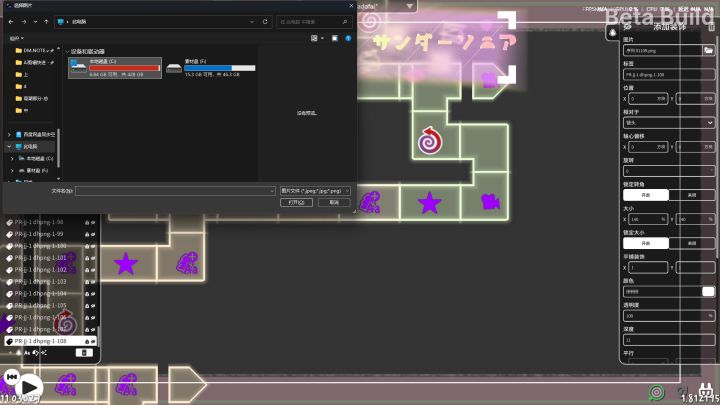Viewport: 720px width, 405px height.
Task: Click the up-directory arrow in file dialog
Action: pyautogui.click(x=46, y=22)
